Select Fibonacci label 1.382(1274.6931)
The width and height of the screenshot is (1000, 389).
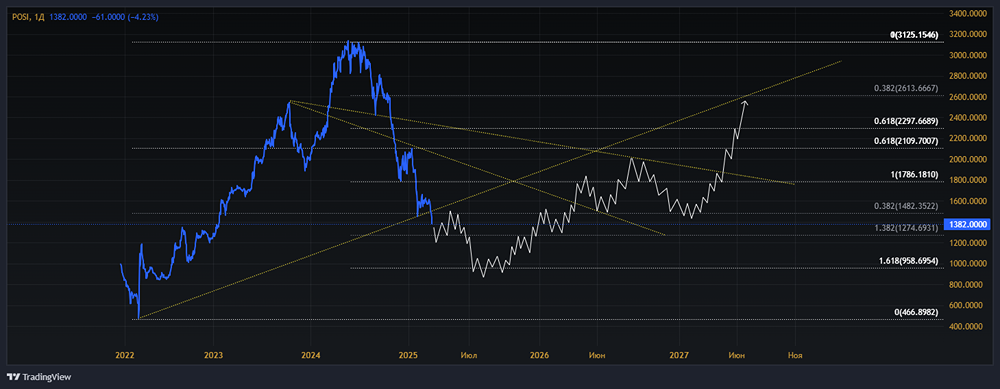pos(906,228)
